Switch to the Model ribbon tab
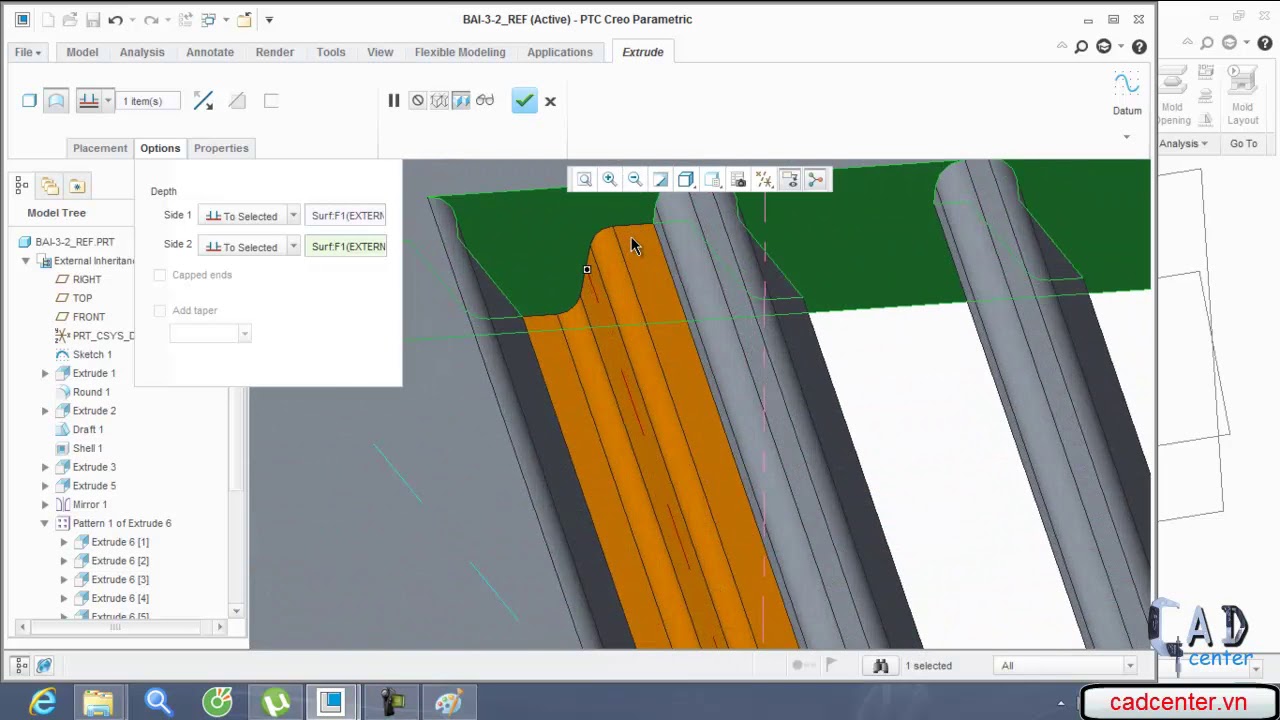Viewport: 1280px width, 720px height. tap(82, 52)
